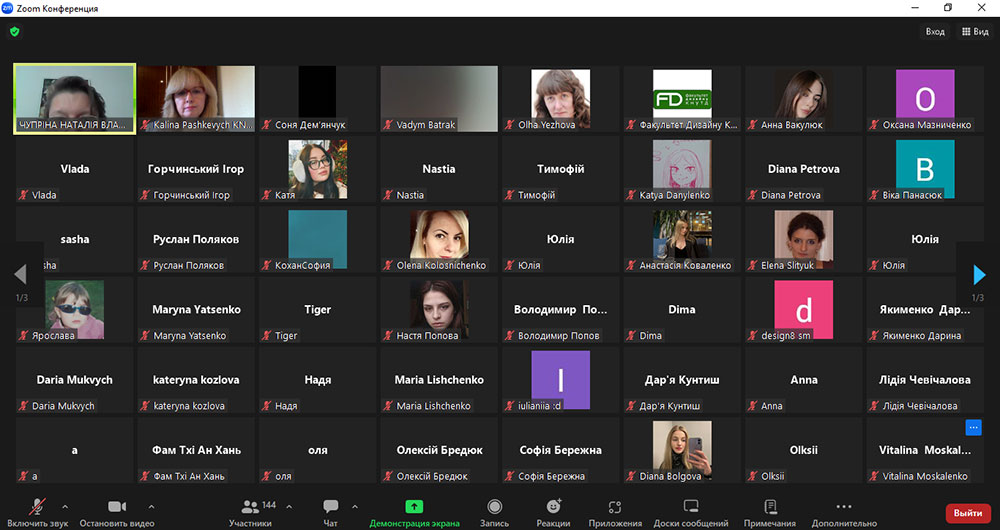Go to next gallery page arrow
Viewport: 1000px width, 530px height.
(x=980, y=275)
